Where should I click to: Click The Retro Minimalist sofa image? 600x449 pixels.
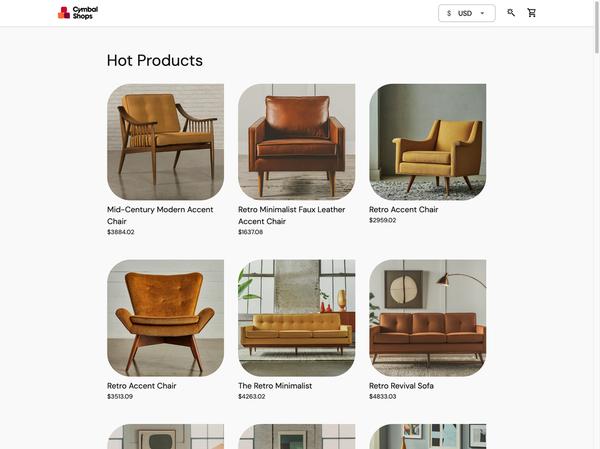click(297, 318)
